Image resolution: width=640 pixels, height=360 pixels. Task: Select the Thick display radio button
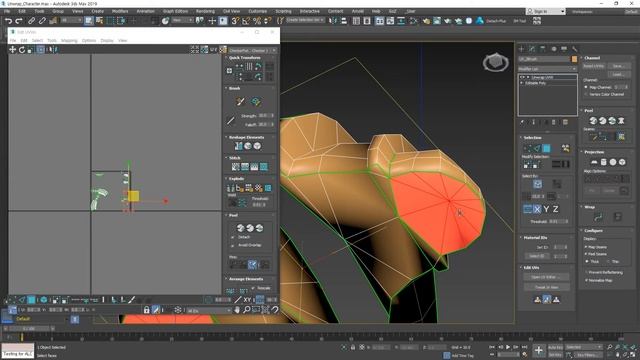coord(587,261)
